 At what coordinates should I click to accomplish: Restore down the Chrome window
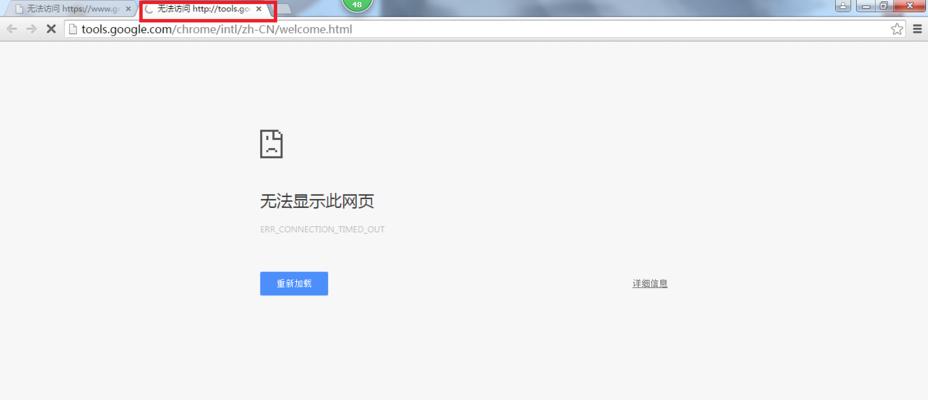click(884, 5)
